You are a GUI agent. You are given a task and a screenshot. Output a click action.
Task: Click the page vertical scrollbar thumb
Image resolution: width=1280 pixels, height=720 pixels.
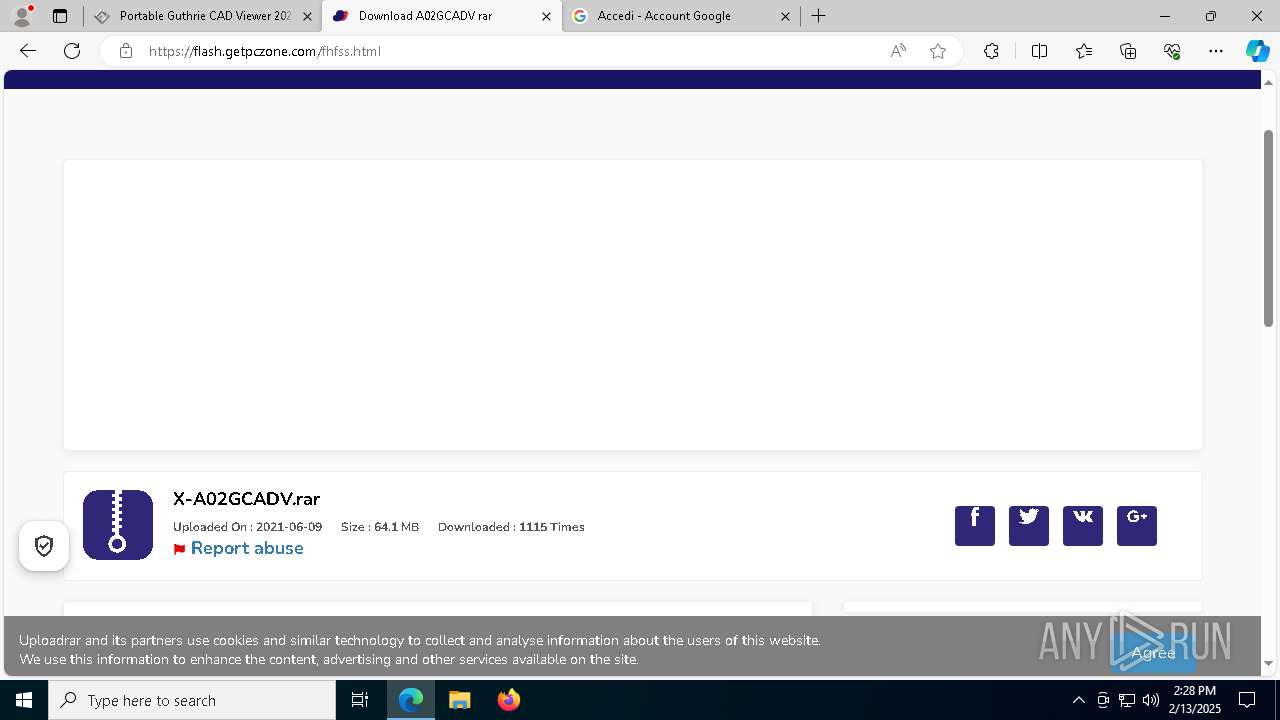1268,228
